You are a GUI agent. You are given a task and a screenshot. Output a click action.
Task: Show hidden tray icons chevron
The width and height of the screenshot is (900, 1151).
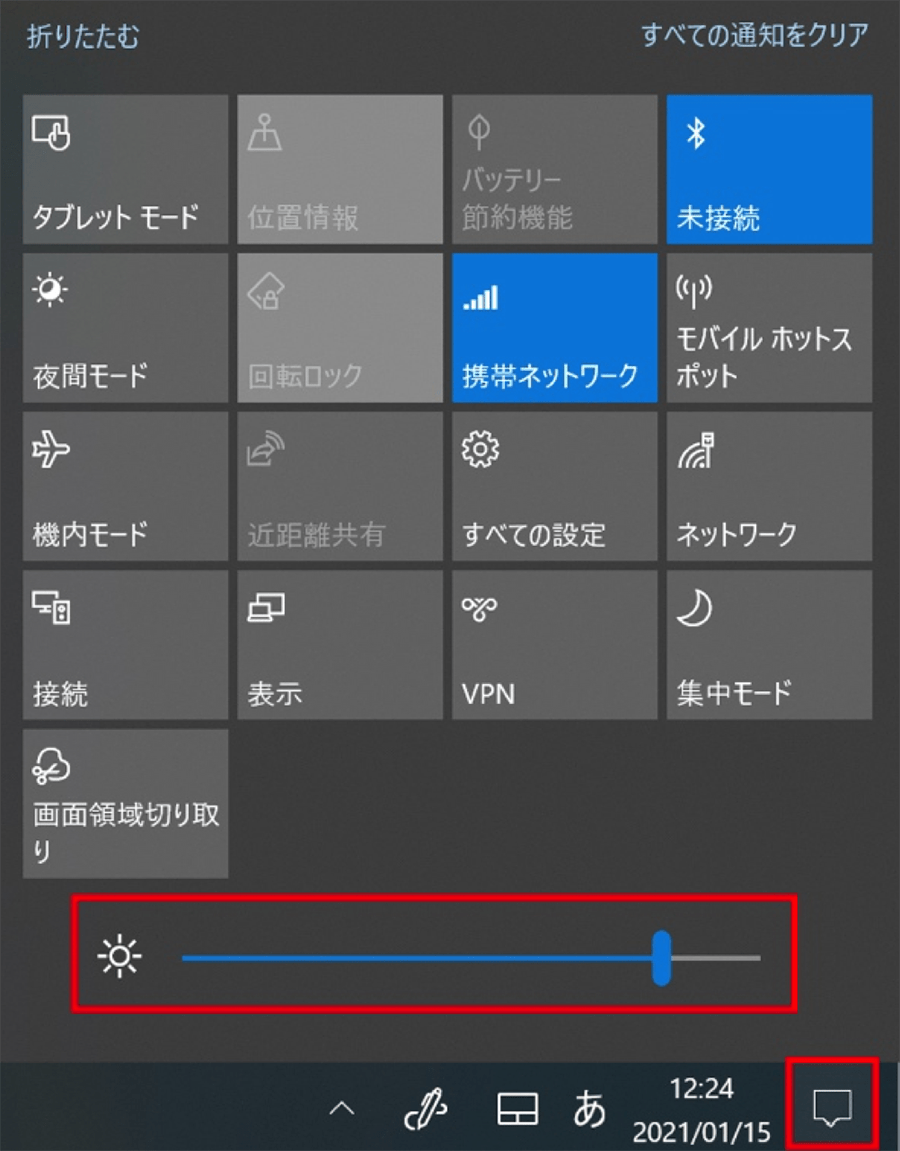point(341,1108)
